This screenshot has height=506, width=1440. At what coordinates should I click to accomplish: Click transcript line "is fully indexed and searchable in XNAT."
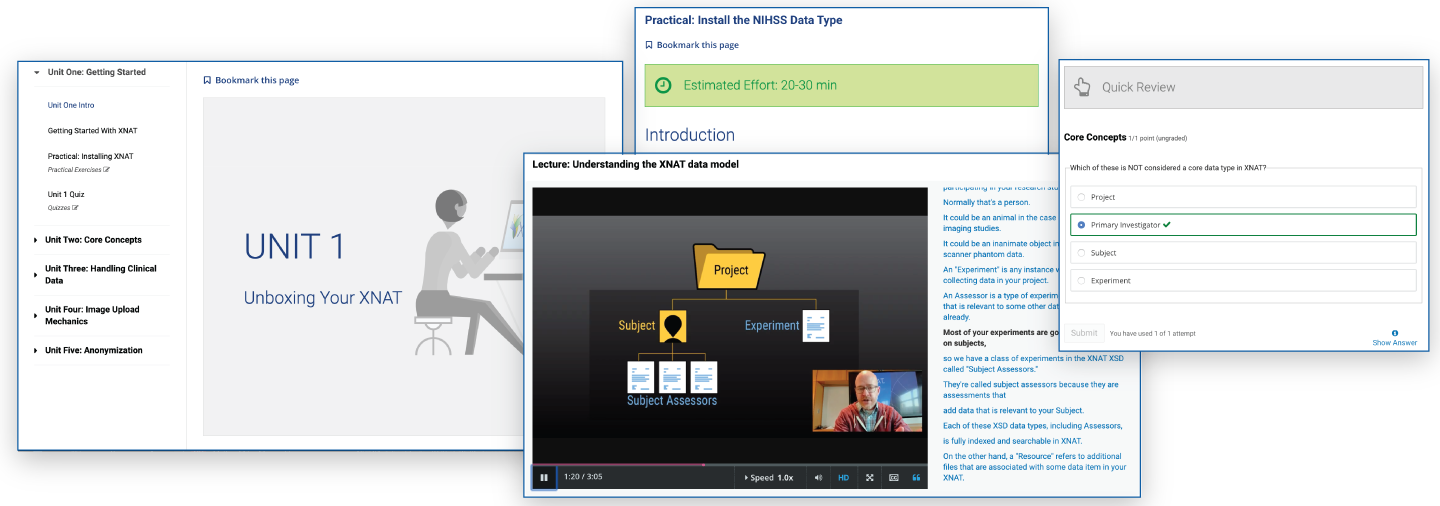coord(1012,441)
